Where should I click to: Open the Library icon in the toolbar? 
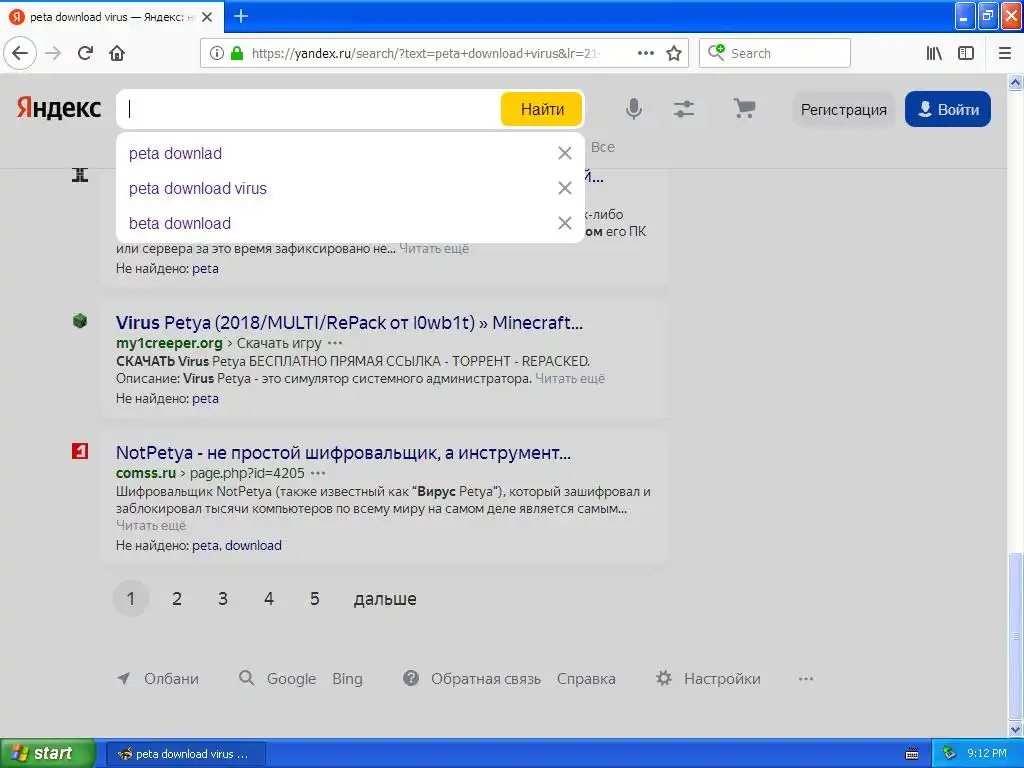[x=934, y=53]
